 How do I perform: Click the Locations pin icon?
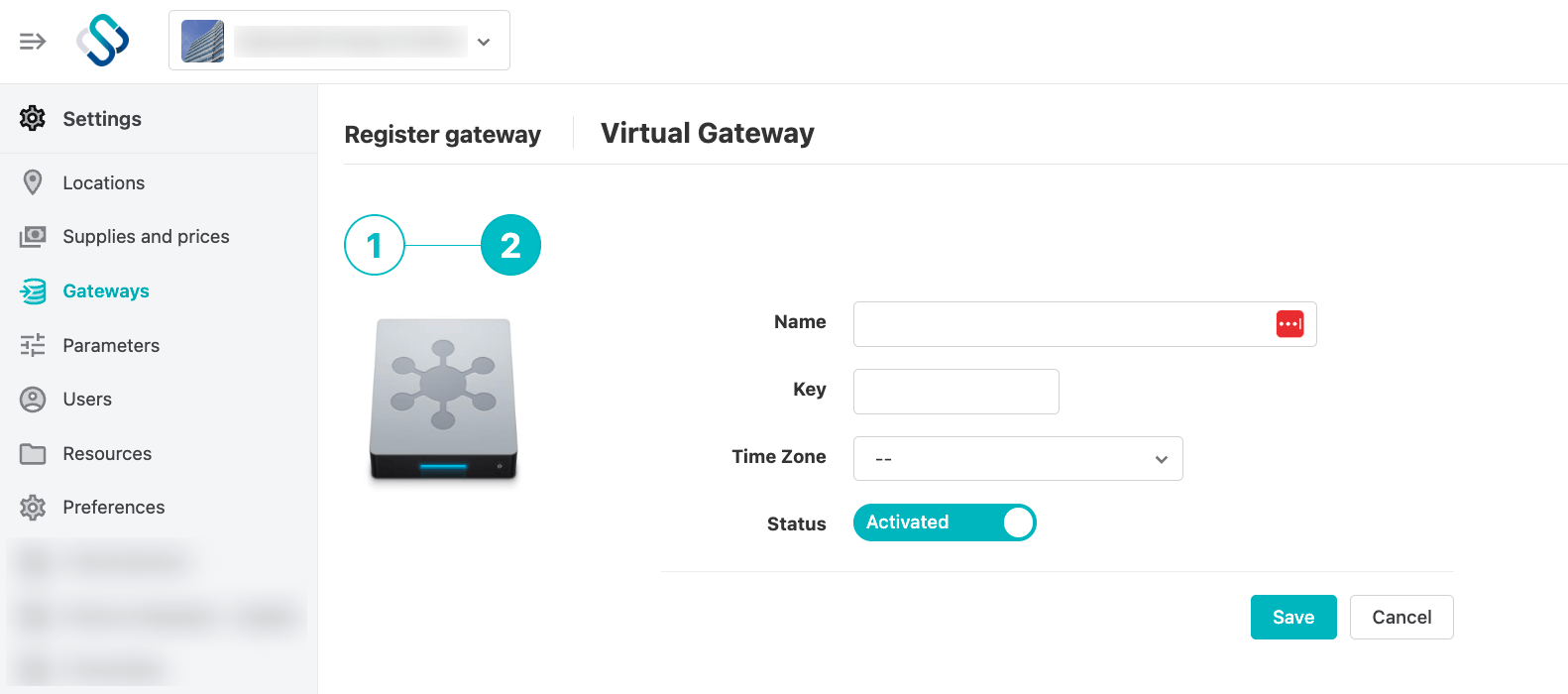pos(33,182)
